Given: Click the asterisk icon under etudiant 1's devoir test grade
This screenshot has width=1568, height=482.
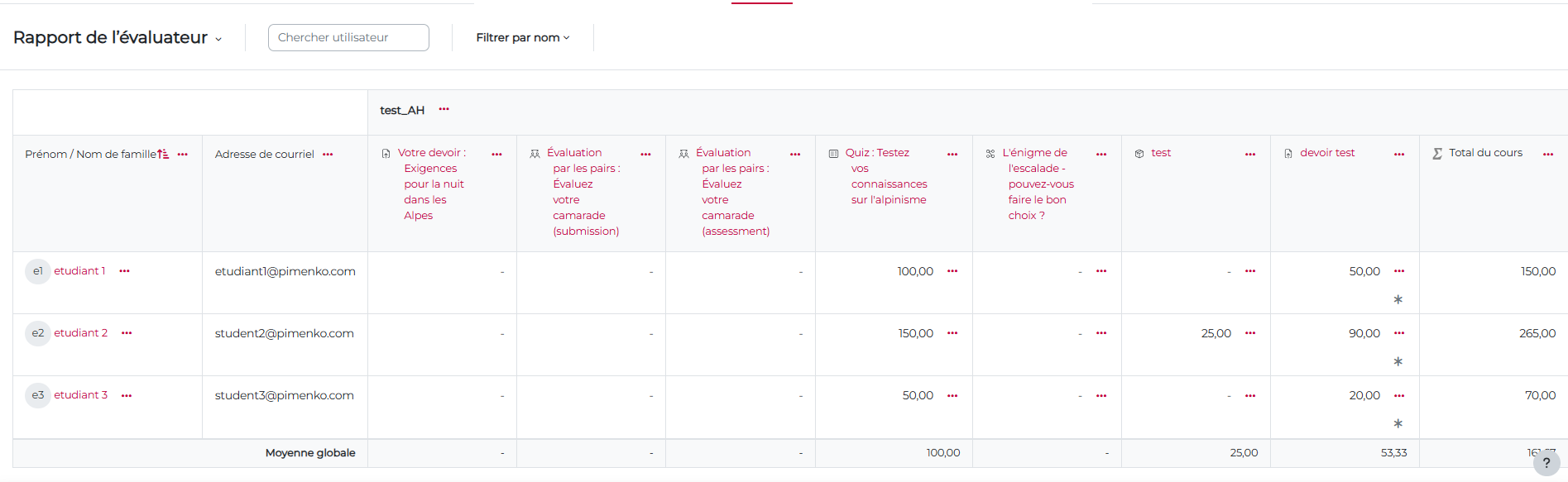Looking at the screenshot, I should click(x=1398, y=299).
